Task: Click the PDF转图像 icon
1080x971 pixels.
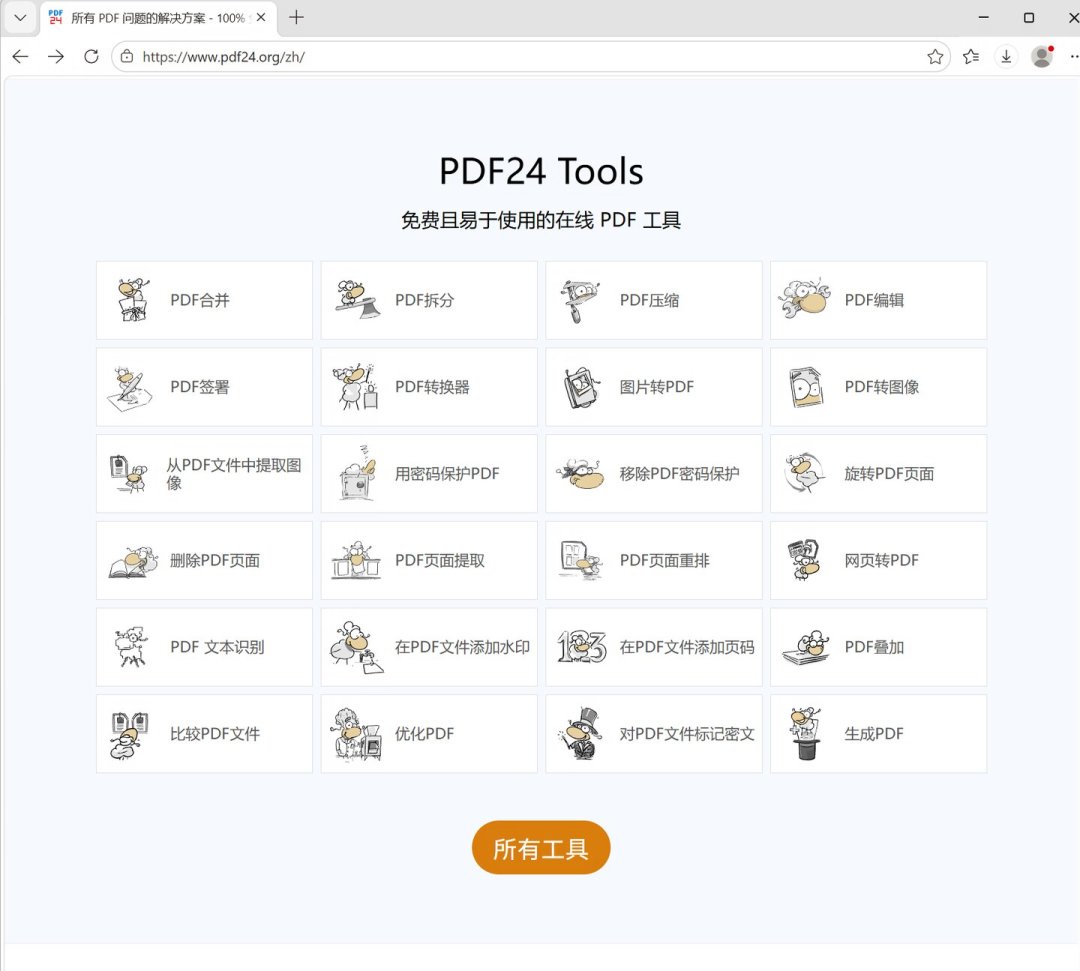Action: click(x=806, y=388)
